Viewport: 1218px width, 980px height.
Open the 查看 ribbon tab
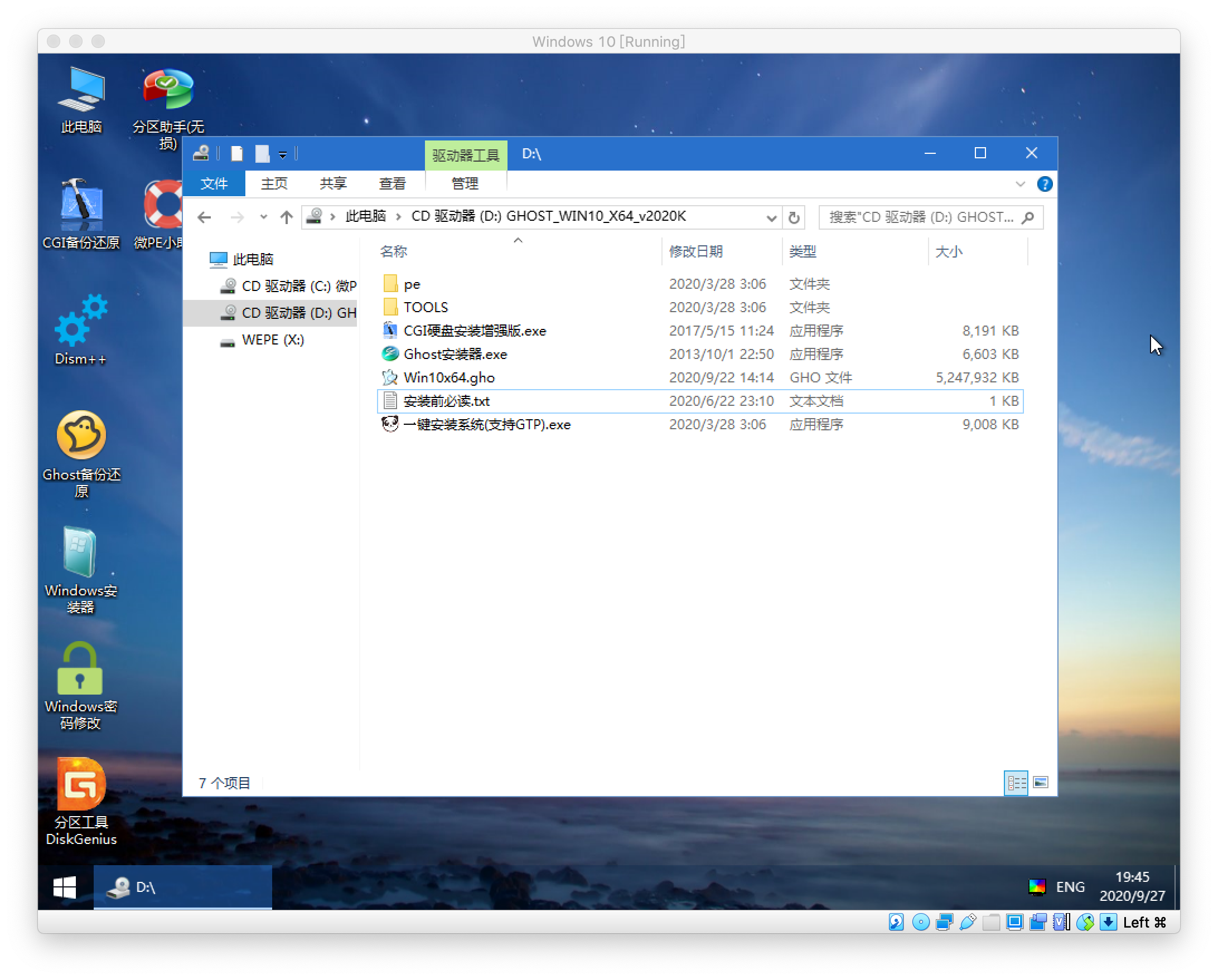click(x=392, y=183)
